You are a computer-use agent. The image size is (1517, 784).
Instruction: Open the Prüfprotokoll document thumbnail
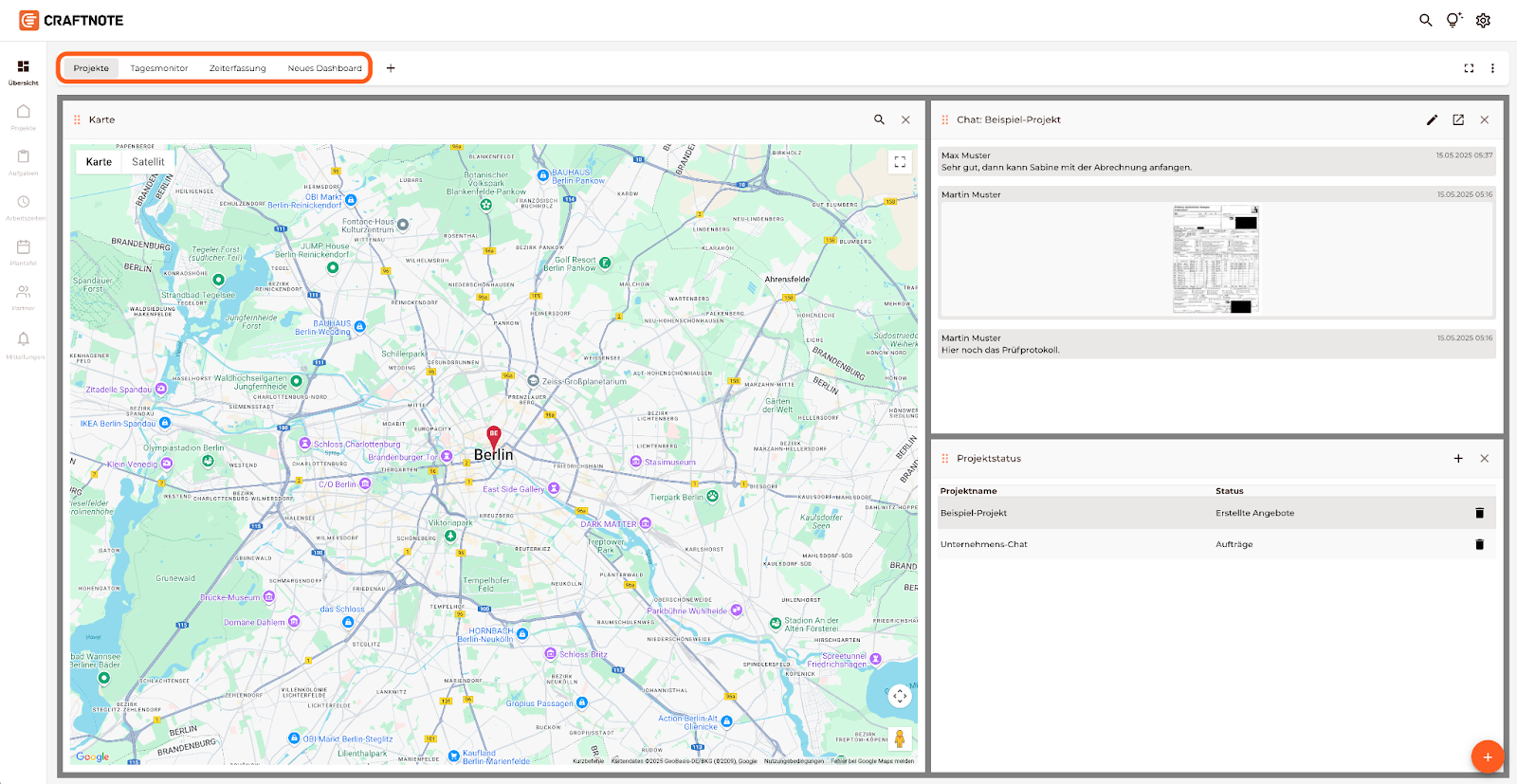[1215, 259]
